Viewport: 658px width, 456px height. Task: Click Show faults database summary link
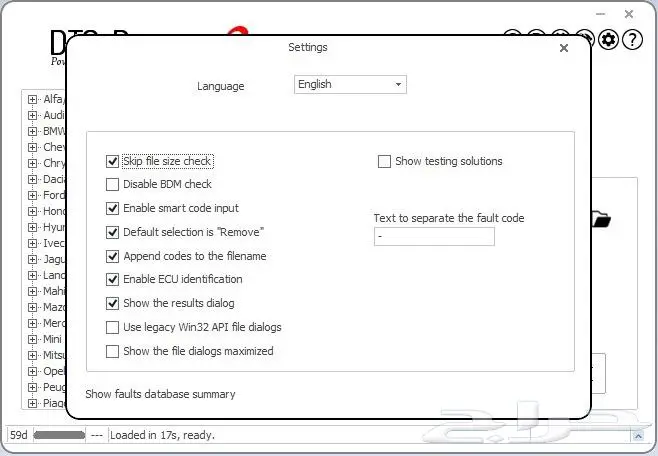tap(160, 394)
